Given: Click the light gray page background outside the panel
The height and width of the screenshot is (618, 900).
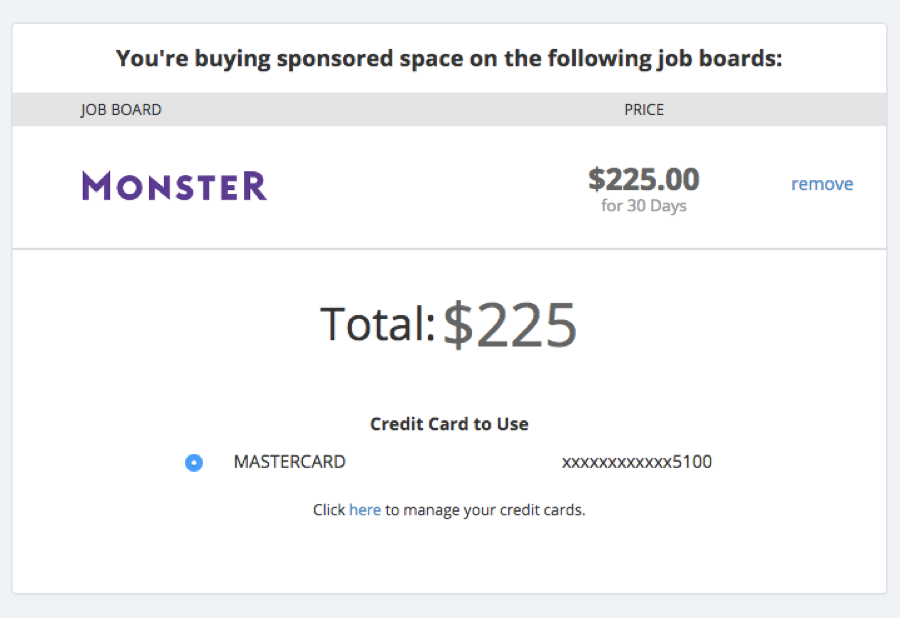Looking at the screenshot, I should coord(449,606).
